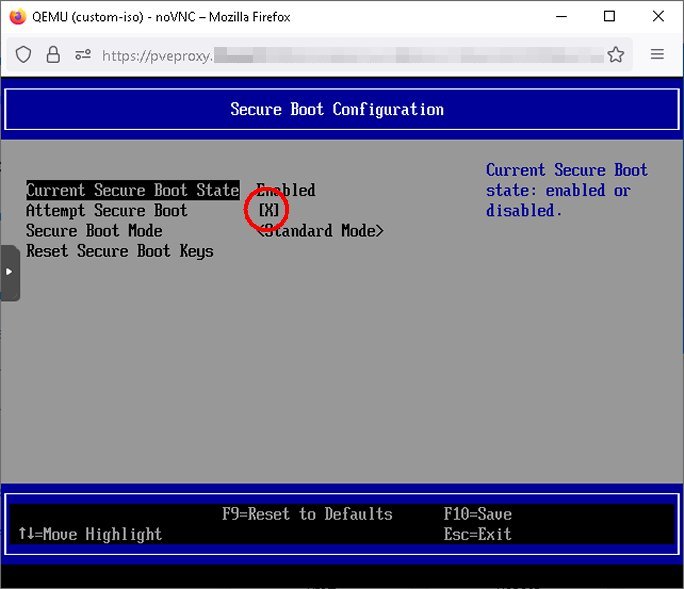Close the noVNC Firefox window
Screen dimensions: 684x589
pyautogui.click(x=655, y=16)
